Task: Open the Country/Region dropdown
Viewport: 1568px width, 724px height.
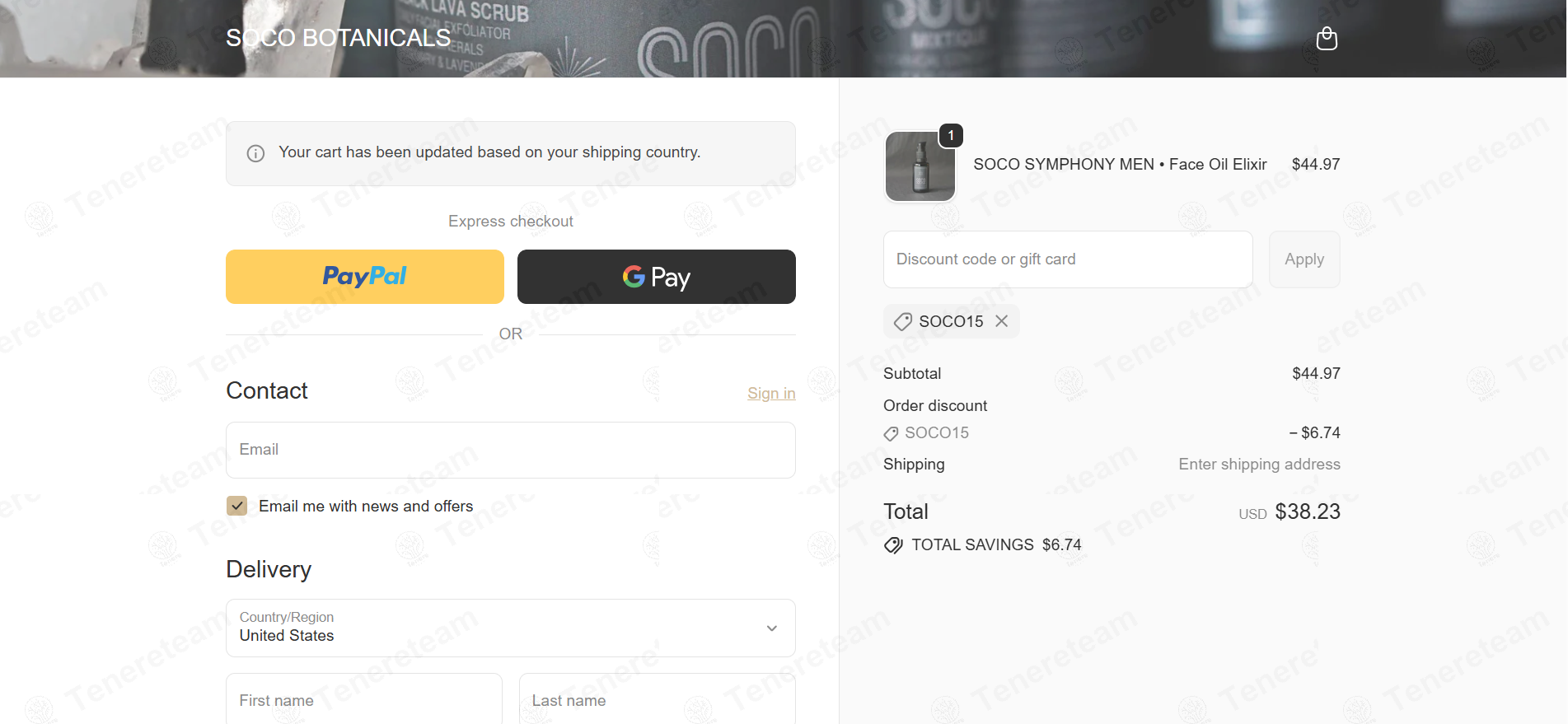Action: (x=511, y=628)
